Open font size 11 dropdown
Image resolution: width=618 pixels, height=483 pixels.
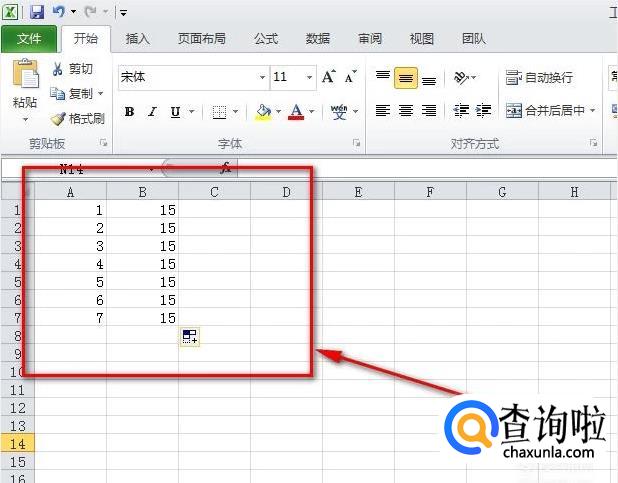pos(309,77)
